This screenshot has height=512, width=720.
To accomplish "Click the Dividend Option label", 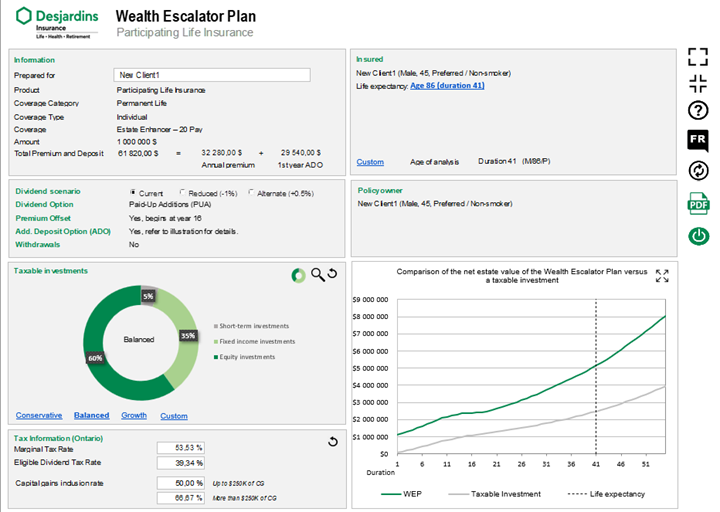I will coord(44,204).
